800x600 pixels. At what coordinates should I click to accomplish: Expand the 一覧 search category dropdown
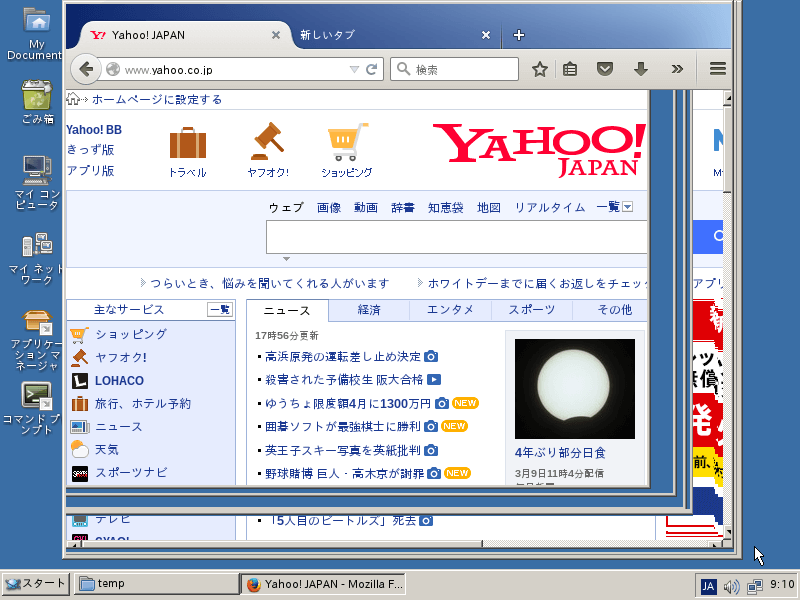pyautogui.click(x=614, y=207)
